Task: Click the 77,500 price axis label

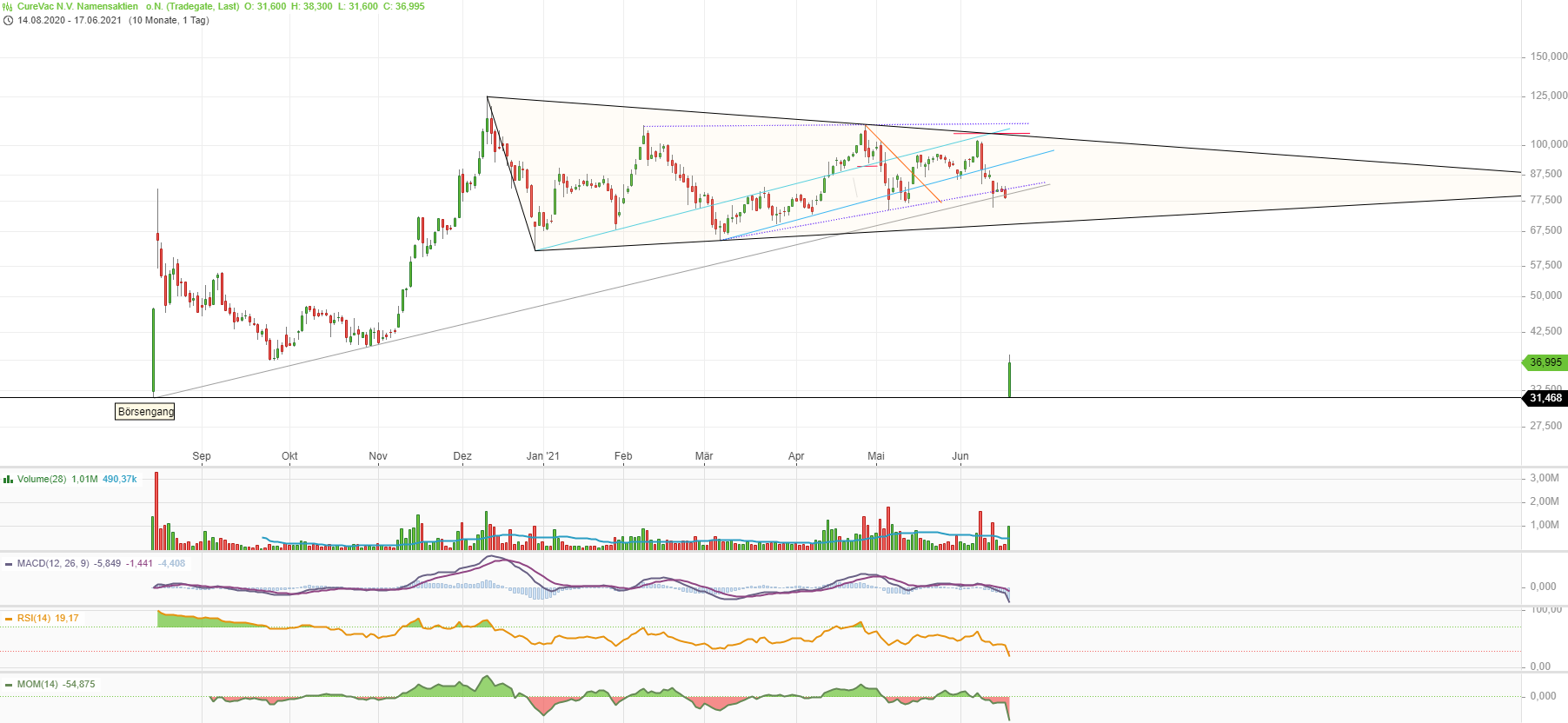Action: pyautogui.click(x=1546, y=200)
